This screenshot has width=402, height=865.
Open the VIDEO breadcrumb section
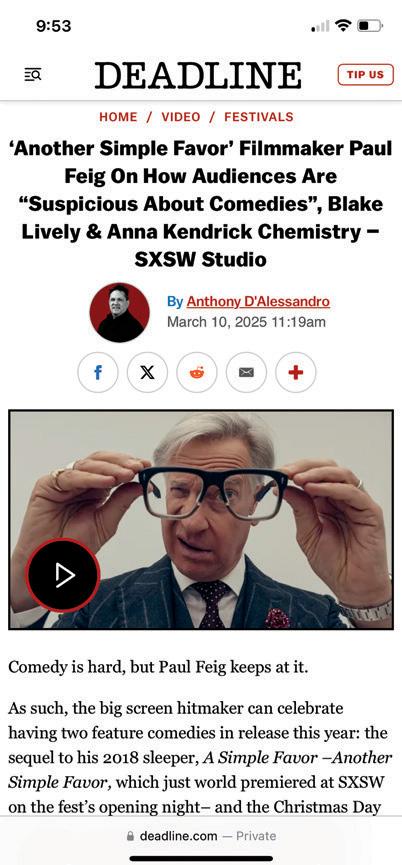[181, 117]
